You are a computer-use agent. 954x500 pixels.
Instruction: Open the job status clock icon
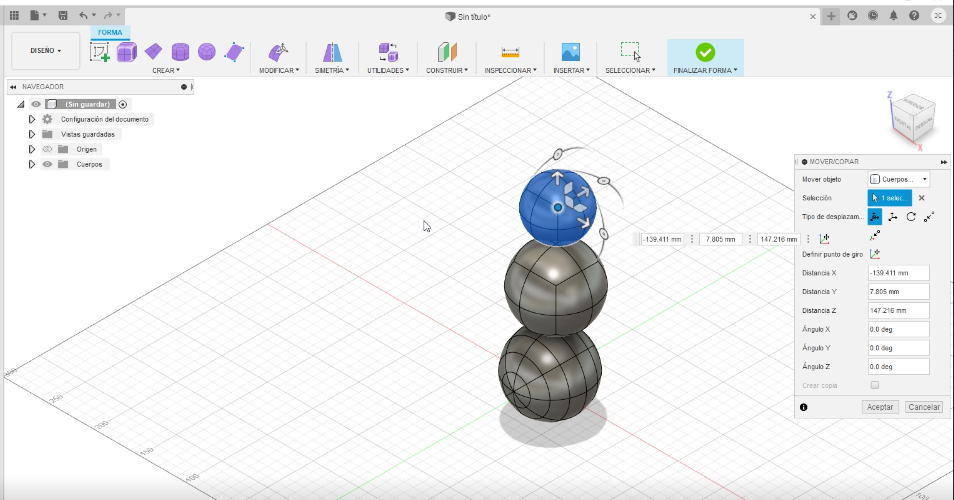coord(872,16)
